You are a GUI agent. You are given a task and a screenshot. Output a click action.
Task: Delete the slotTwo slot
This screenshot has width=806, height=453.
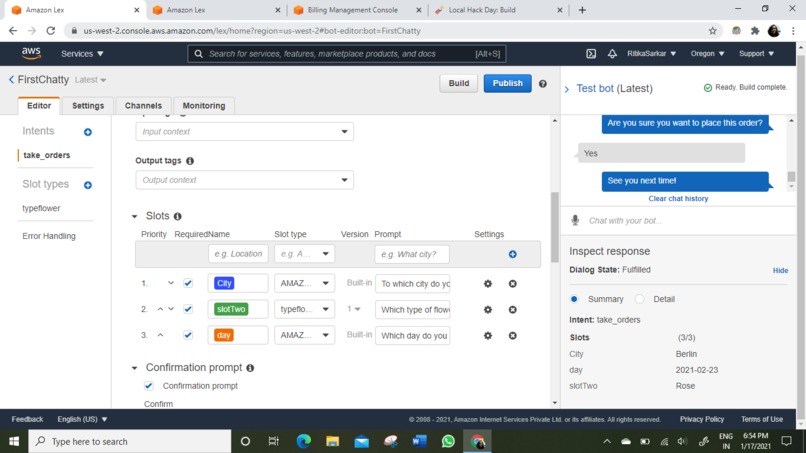point(512,310)
